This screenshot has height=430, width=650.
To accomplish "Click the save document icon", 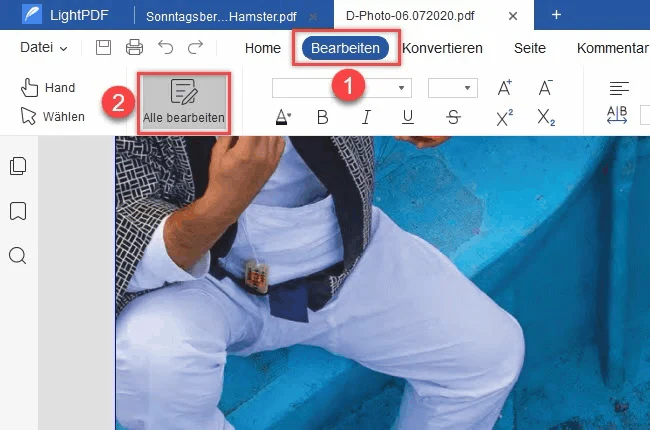I will point(103,48).
